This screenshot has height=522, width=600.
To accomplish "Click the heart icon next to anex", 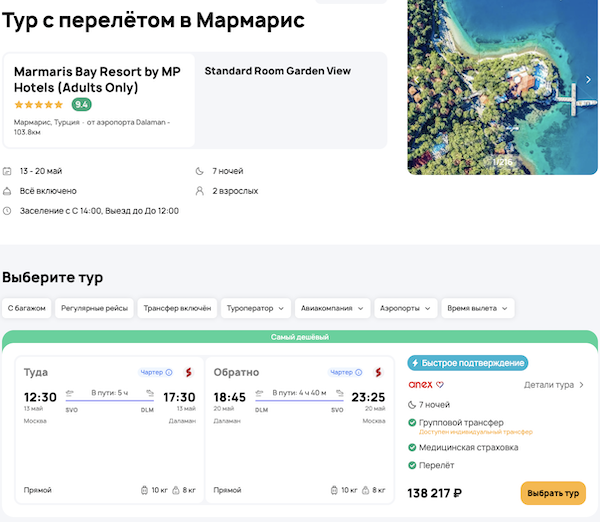I will point(439,384).
